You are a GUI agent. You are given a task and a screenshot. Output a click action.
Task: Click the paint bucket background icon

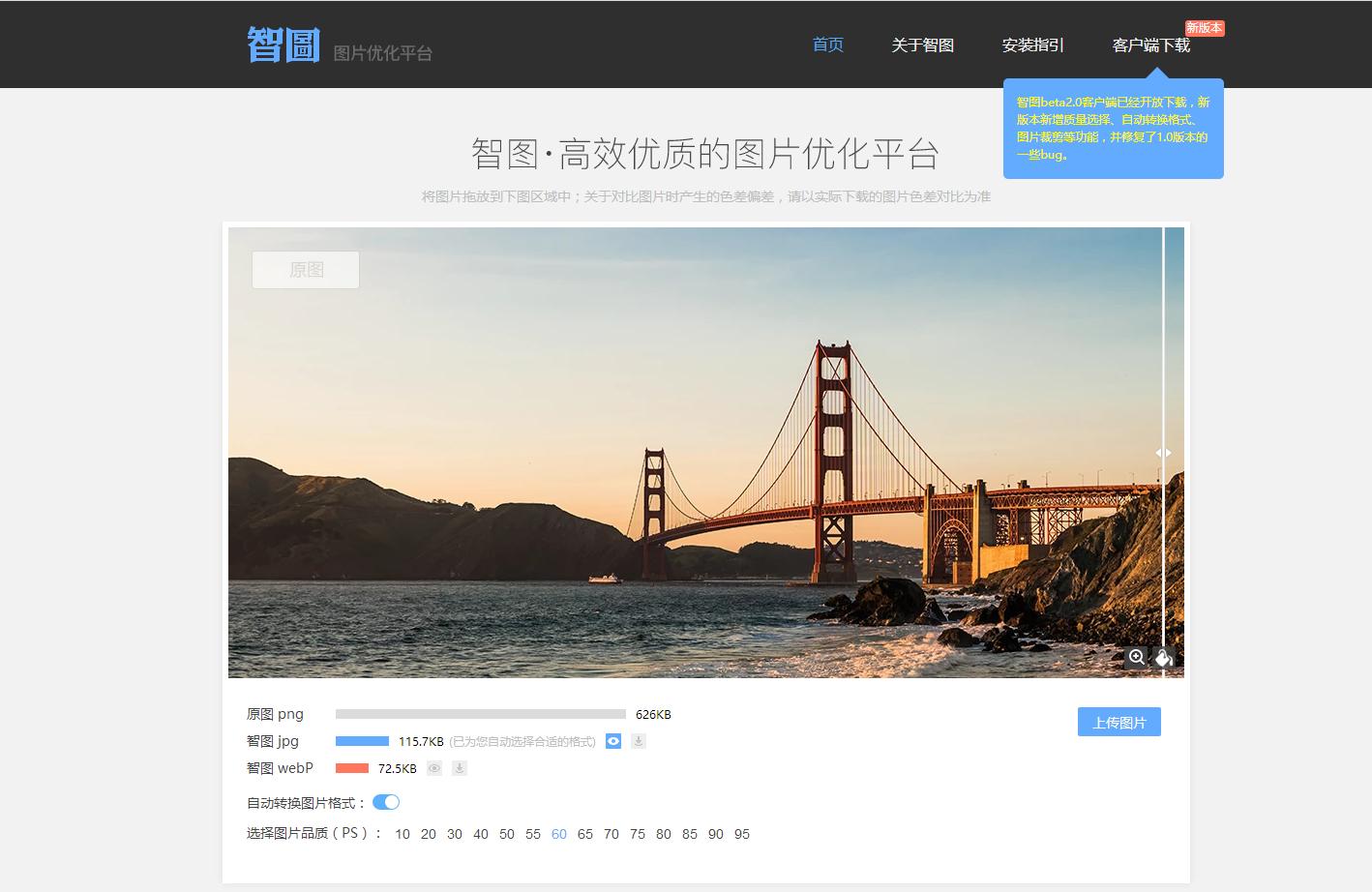[x=1163, y=657]
